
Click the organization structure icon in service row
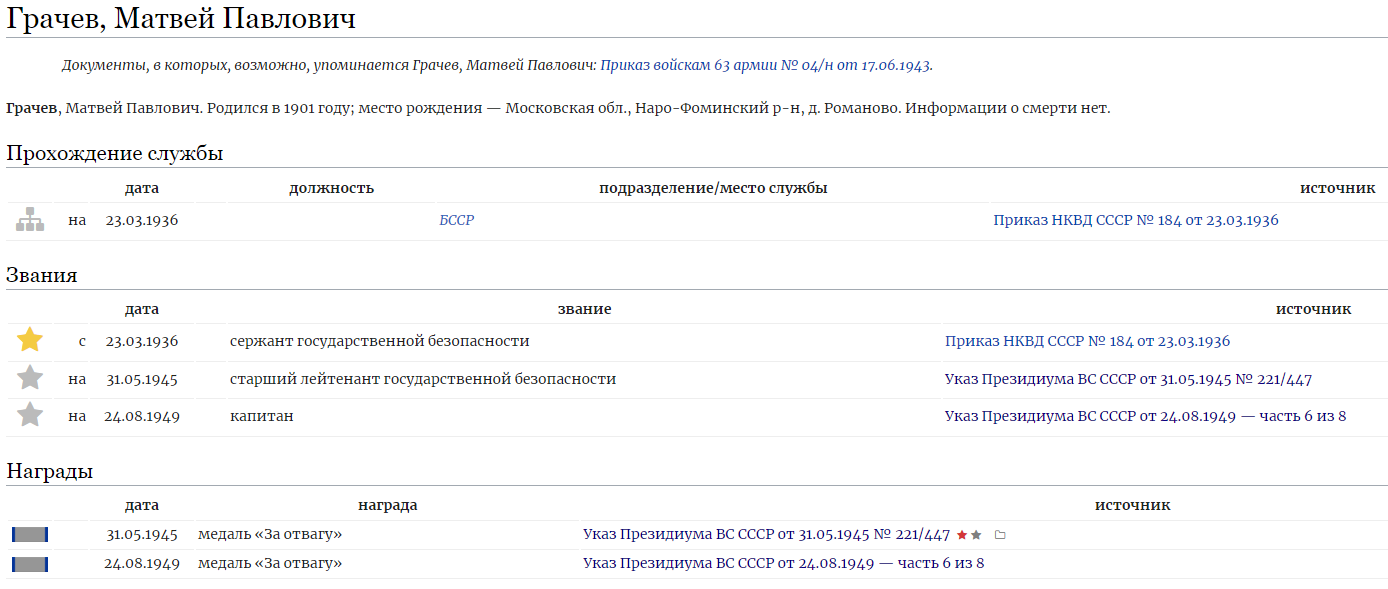[30, 220]
